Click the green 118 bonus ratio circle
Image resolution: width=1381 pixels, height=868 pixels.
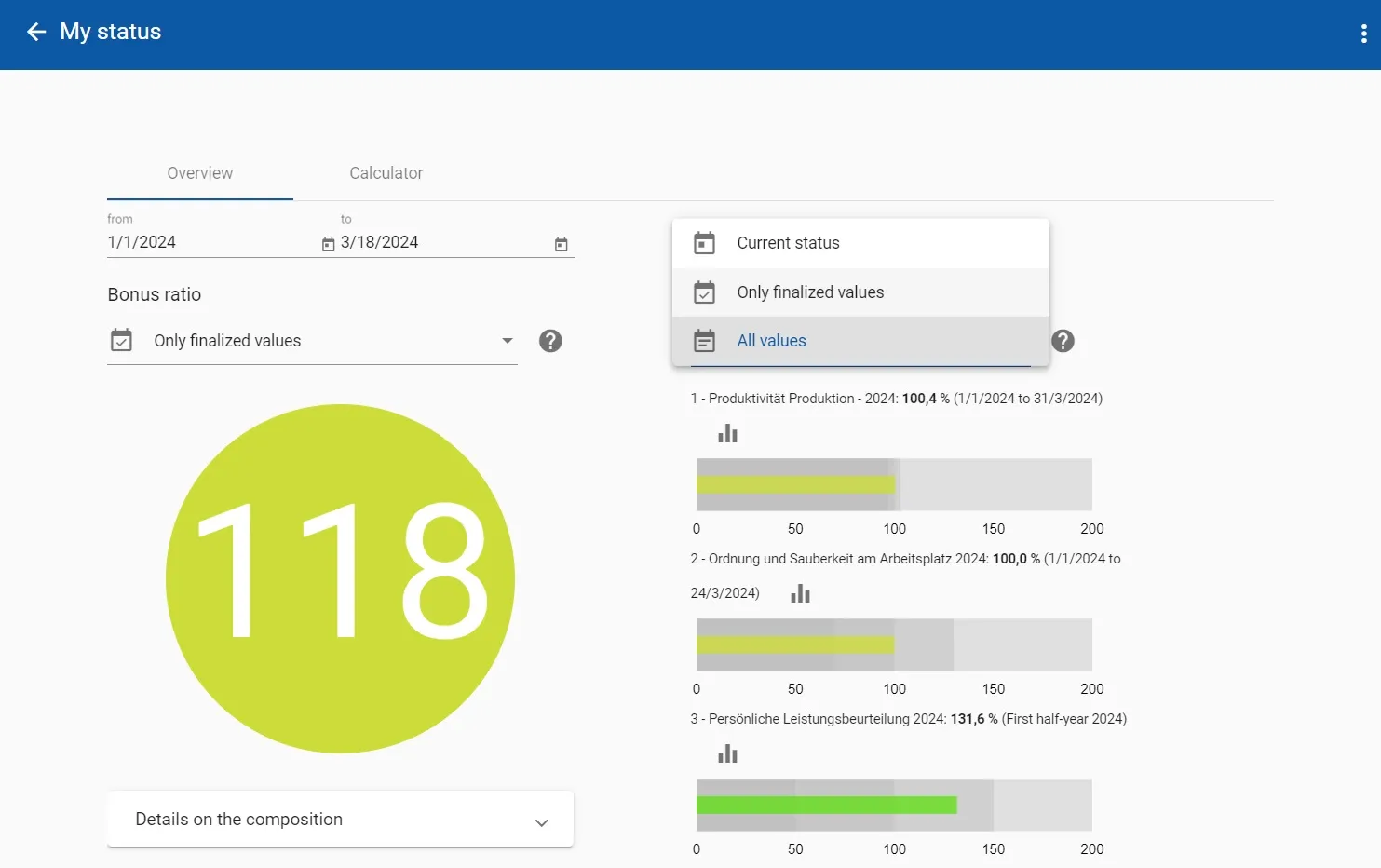[340, 578]
